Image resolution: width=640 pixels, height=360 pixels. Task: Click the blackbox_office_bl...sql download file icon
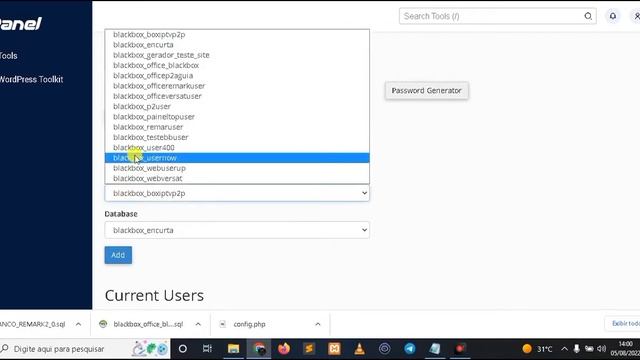(x=103, y=324)
